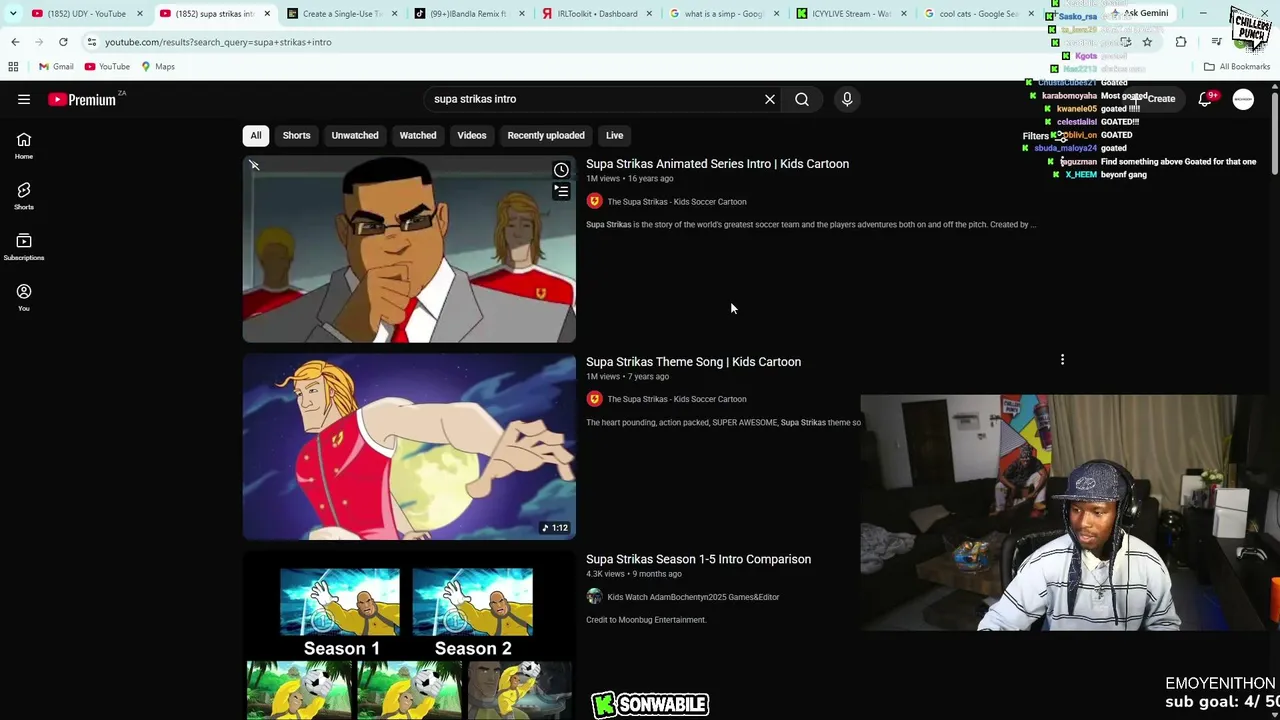
Task: Open All Bookmarks folder
Action: pyautogui.click(x=1237, y=67)
